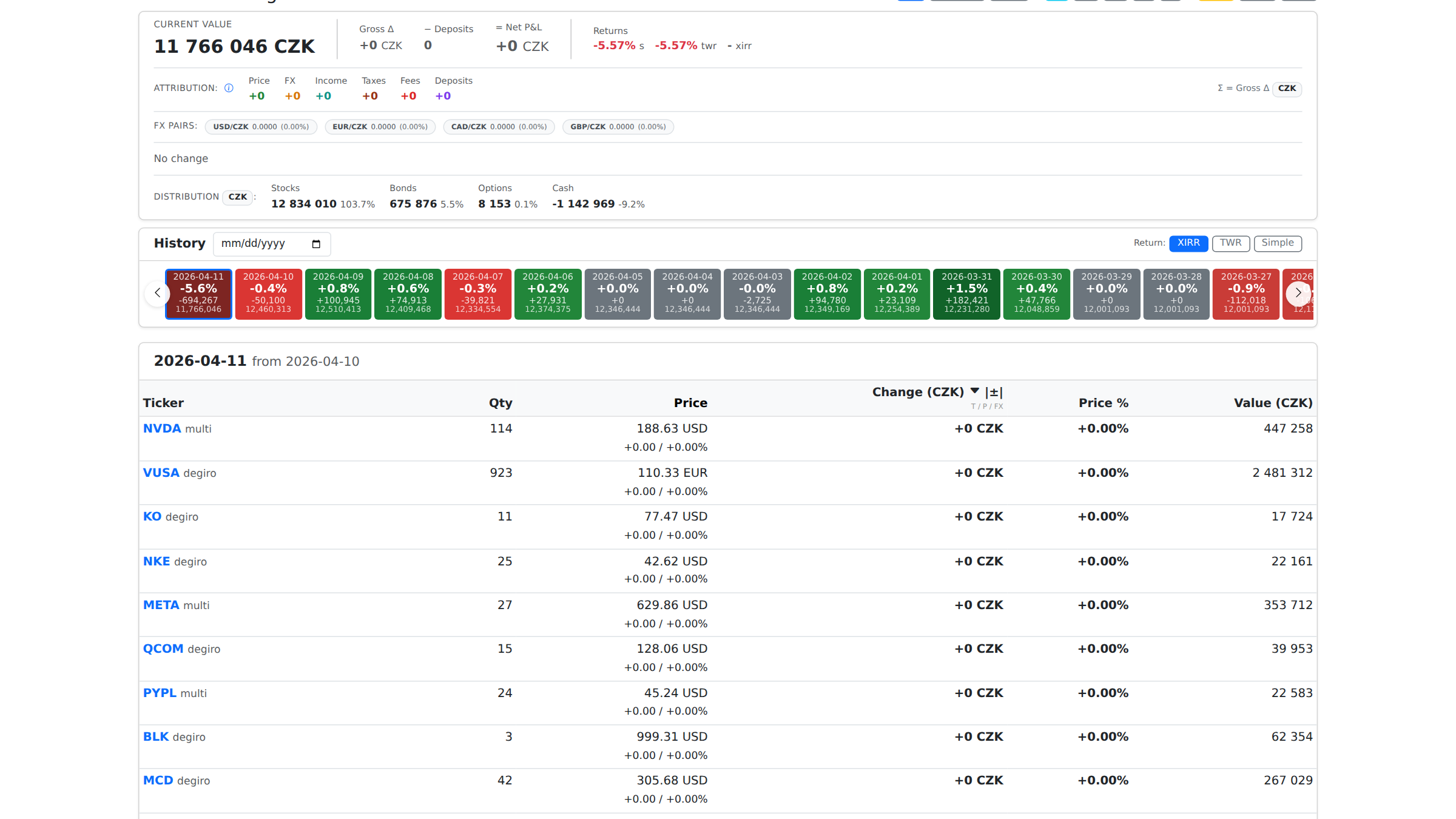The height and width of the screenshot is (819, 1456).
Task: Toggle CZK currency badge in Distribution
Action: tap(237, 197)
